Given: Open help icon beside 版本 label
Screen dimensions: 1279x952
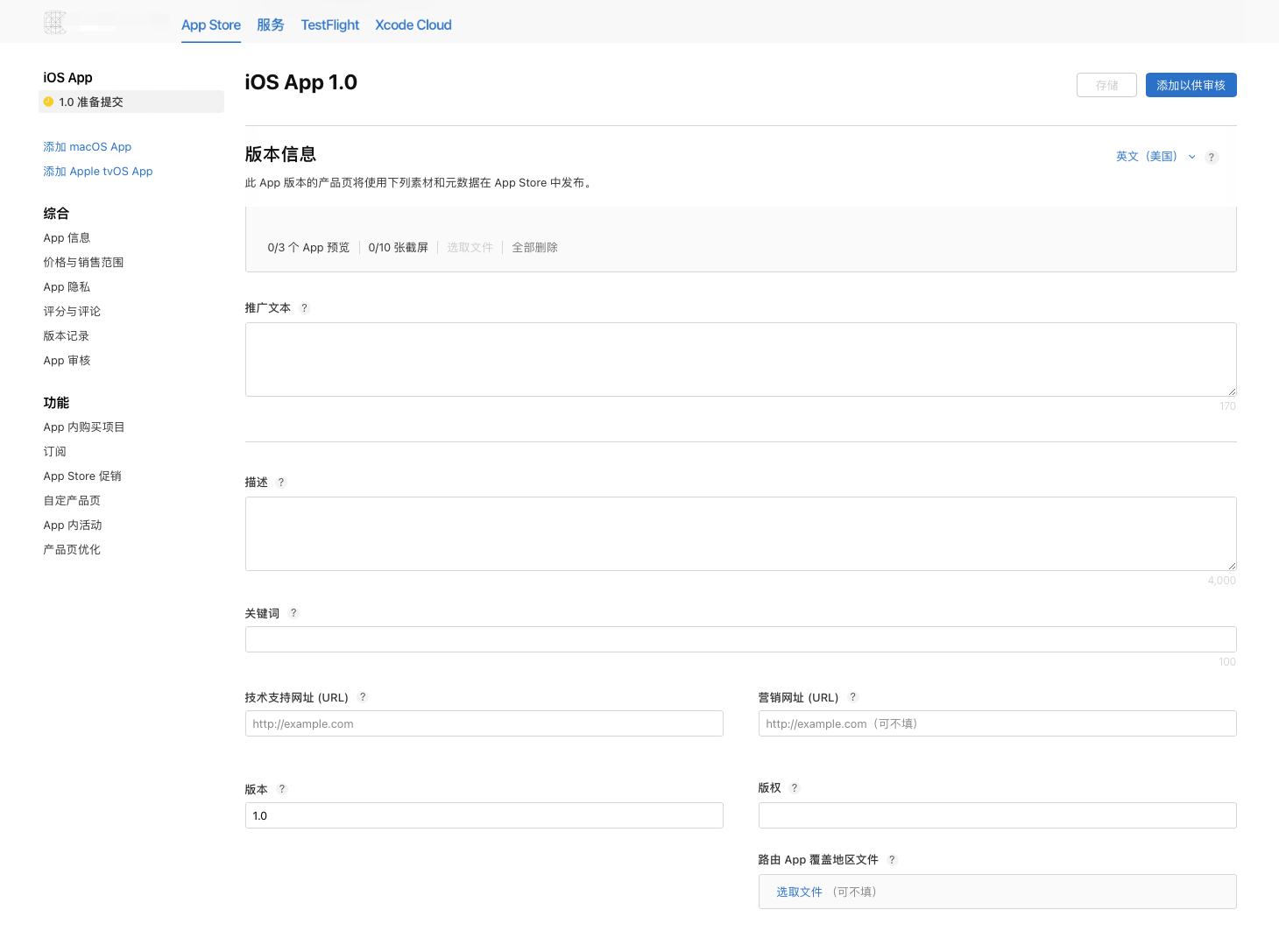Looking at the screenshot, I should tap(282, 789).
